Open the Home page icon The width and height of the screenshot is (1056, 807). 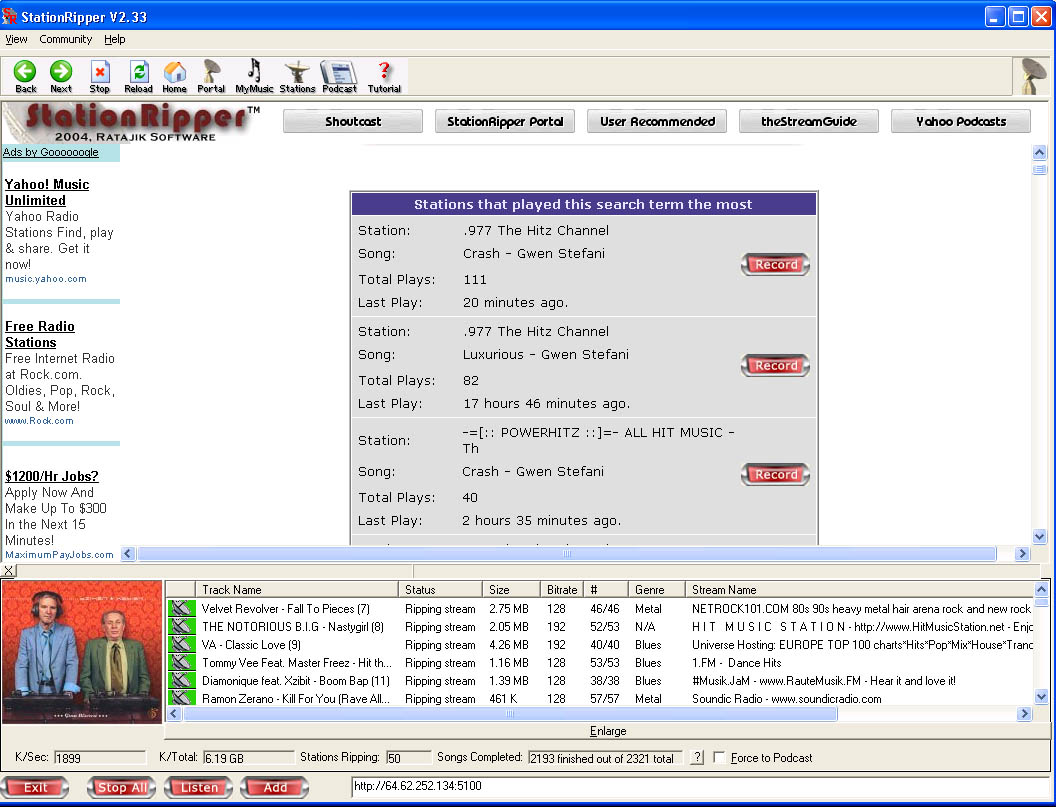(174, 76)
